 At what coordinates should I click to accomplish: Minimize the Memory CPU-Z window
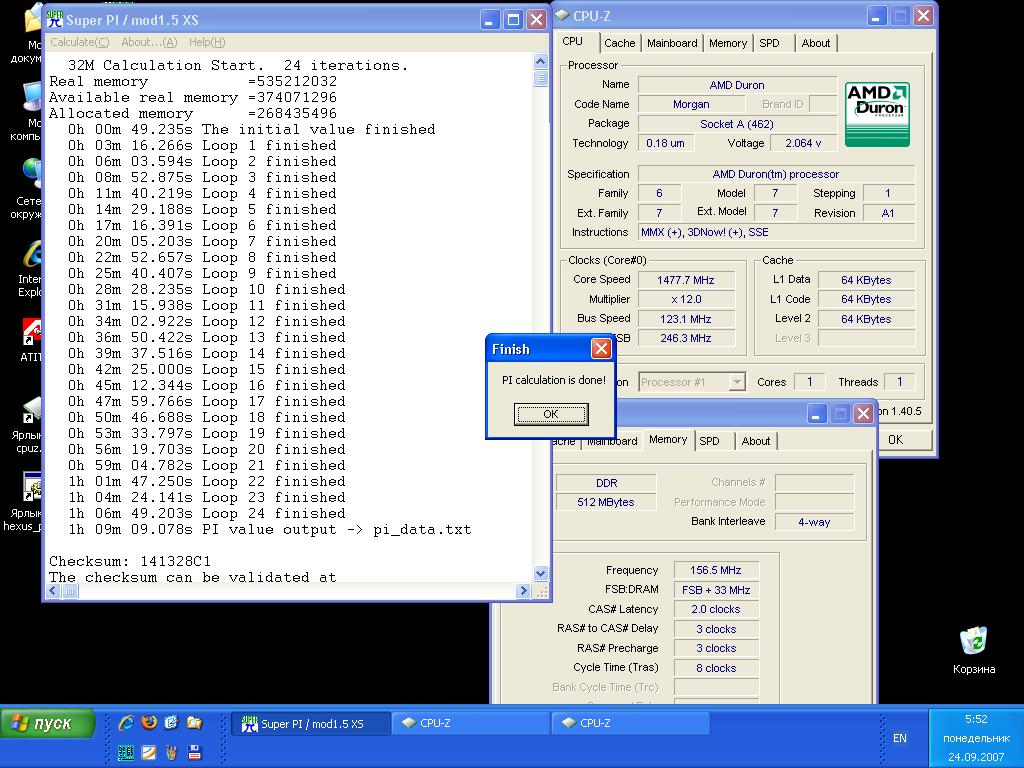(x=817, y=413)
